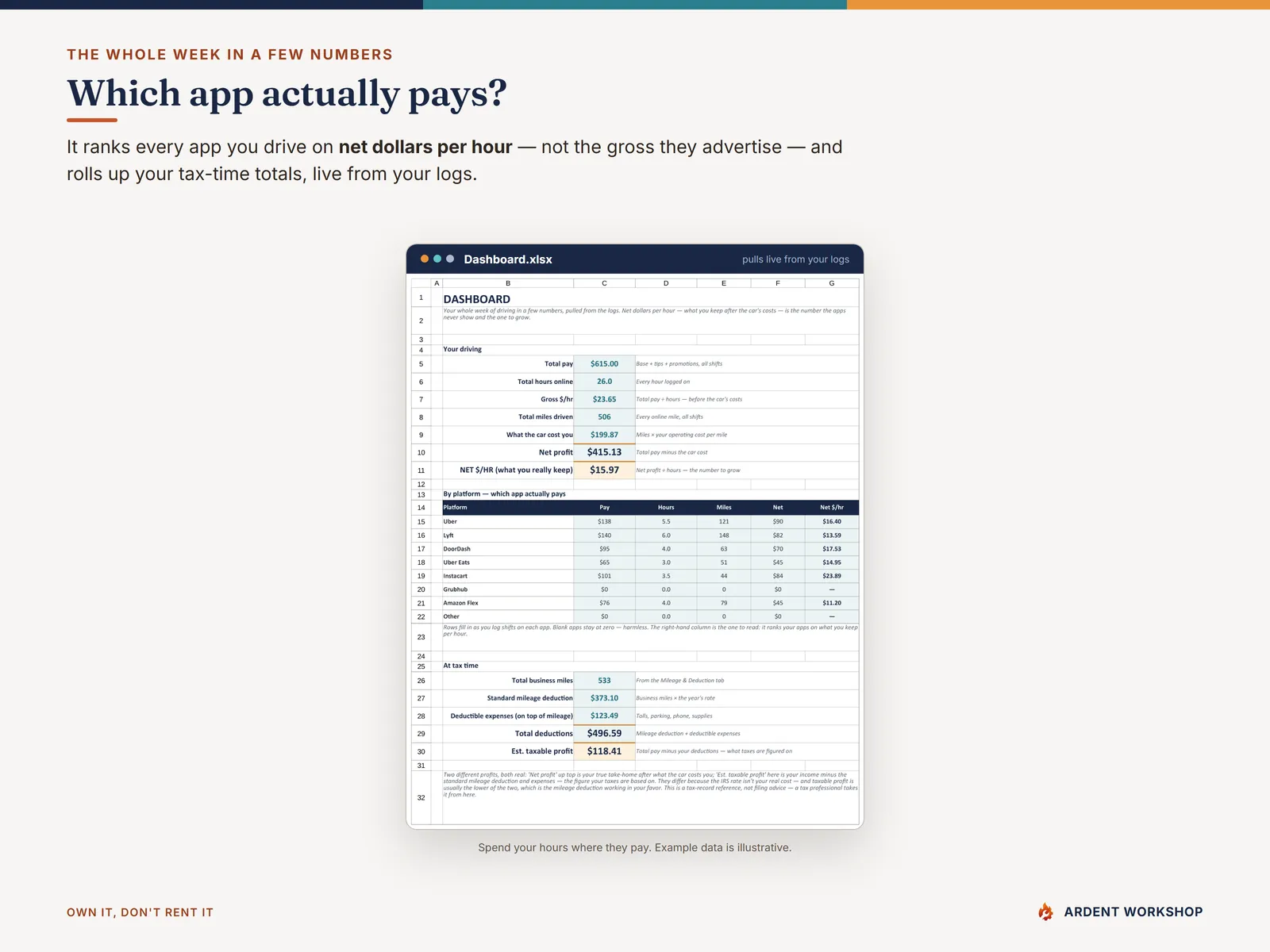Select column G header
Screen dimensions: 1270x952
[832, 283]
